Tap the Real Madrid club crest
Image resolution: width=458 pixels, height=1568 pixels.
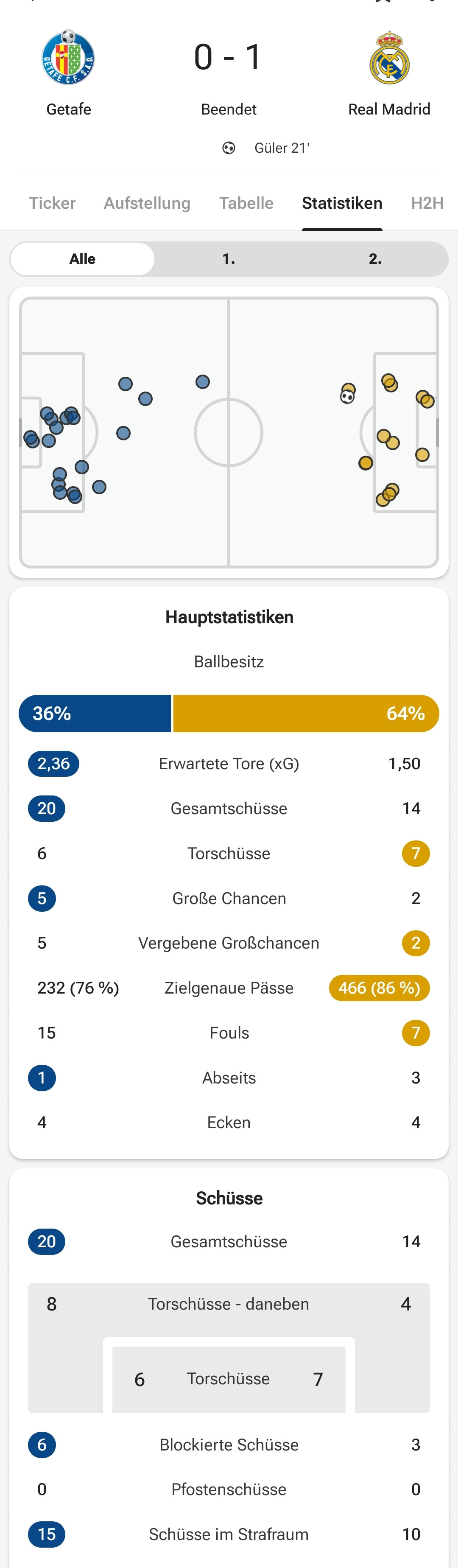click(389, 58)
